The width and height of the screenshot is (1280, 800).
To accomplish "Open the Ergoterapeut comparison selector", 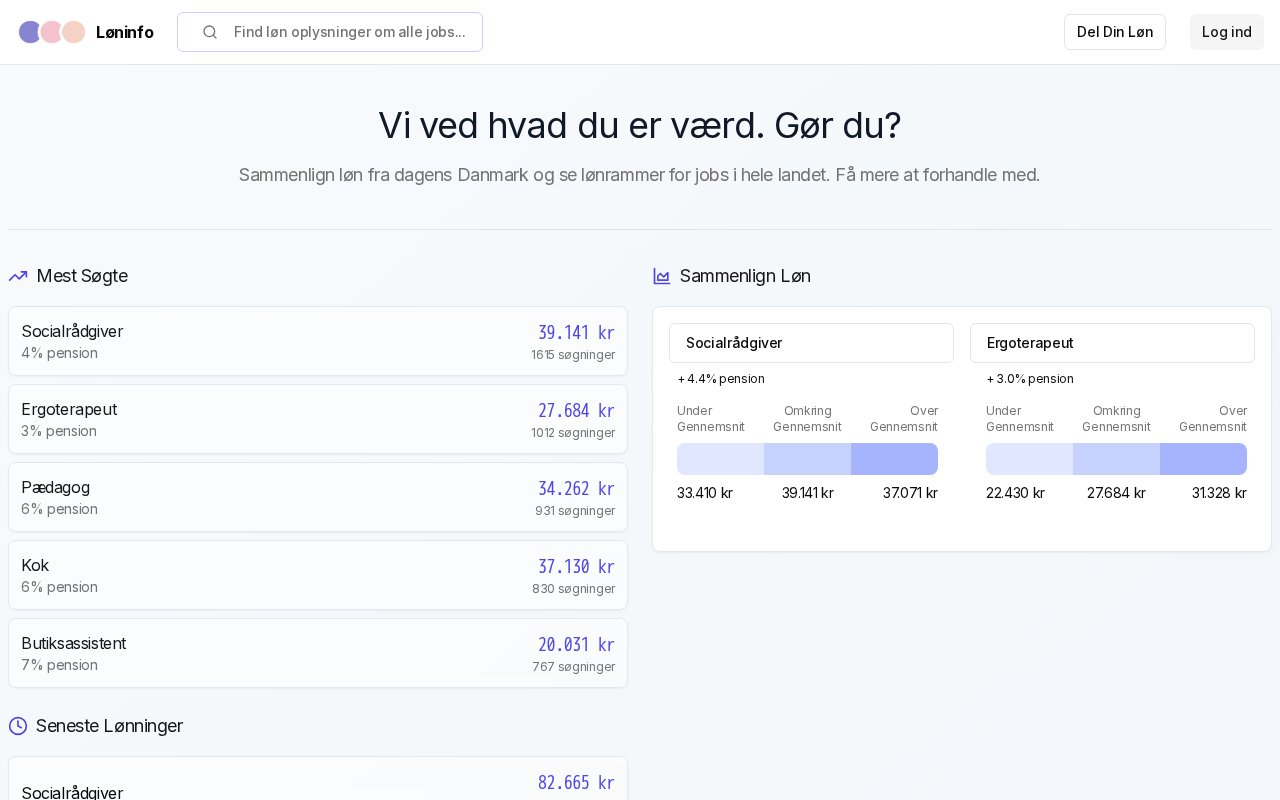I will coord(1112,343).
